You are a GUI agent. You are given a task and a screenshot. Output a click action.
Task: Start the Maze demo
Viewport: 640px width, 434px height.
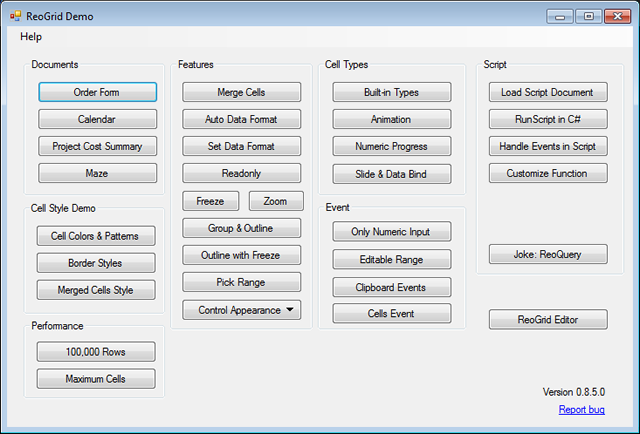coord(98,173)
